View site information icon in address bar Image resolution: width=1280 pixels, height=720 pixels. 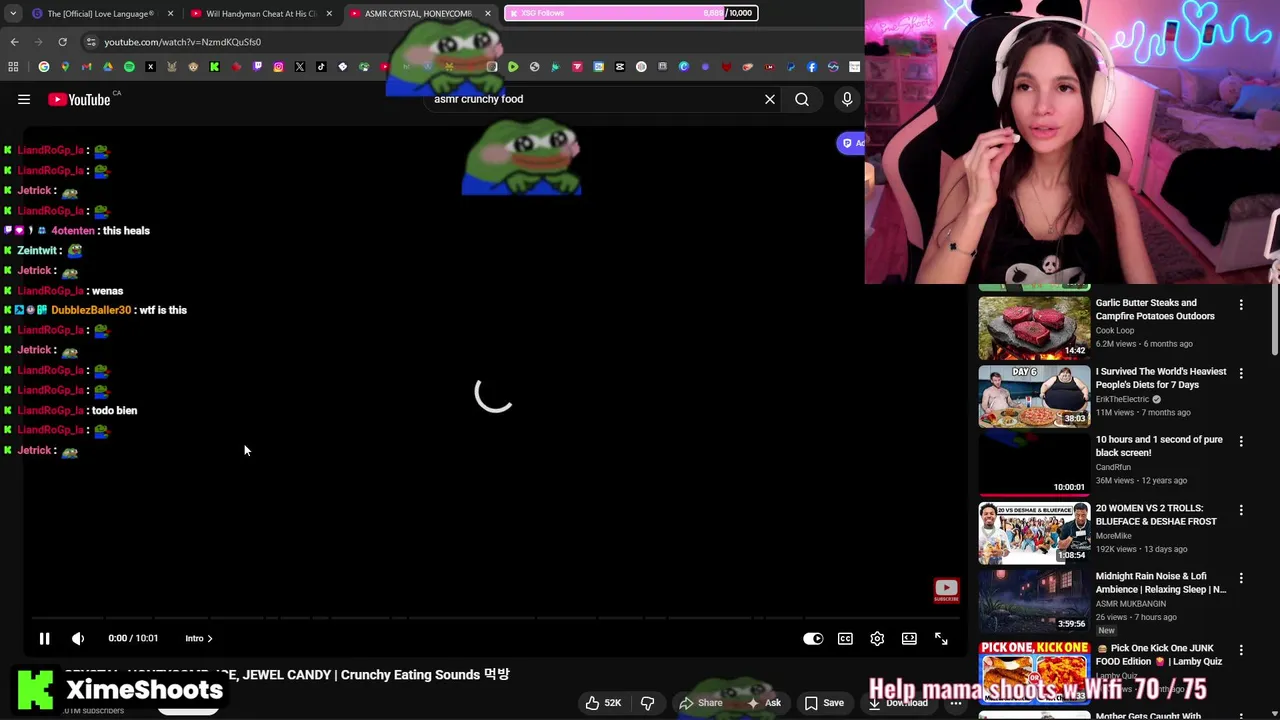[x=91, y=42]
